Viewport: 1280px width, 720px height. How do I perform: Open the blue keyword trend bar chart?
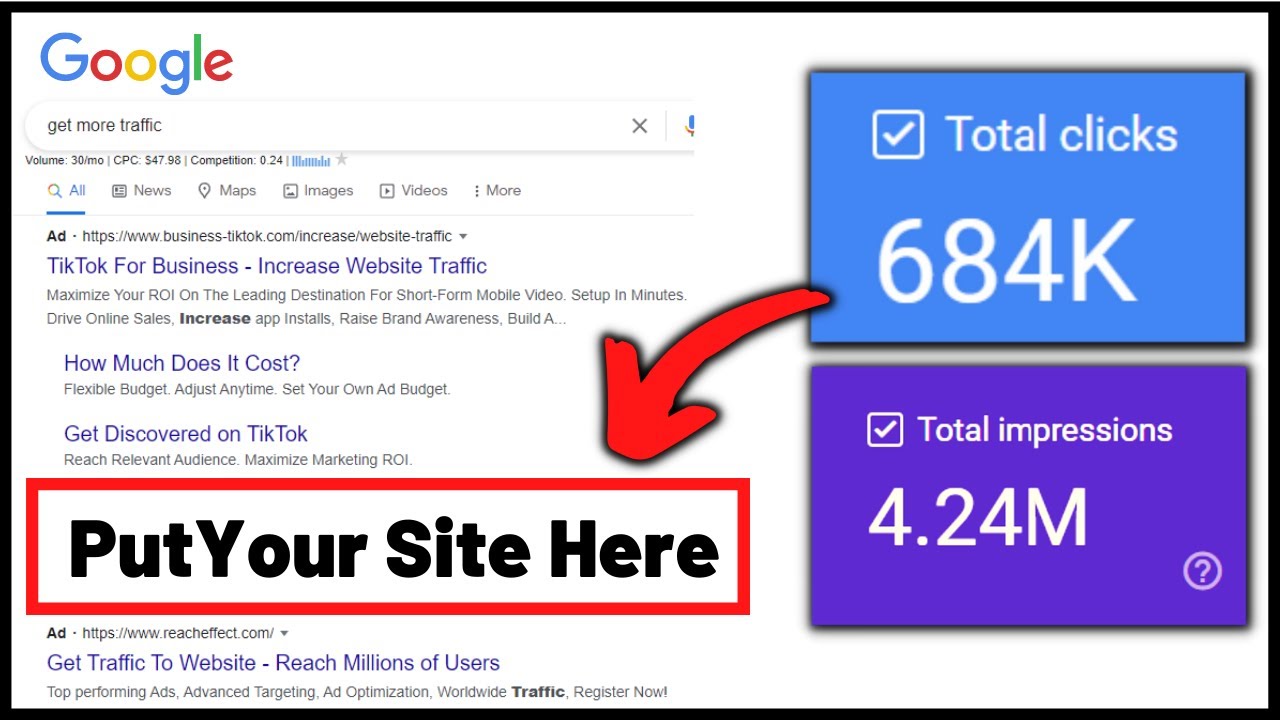click(311, 160)
